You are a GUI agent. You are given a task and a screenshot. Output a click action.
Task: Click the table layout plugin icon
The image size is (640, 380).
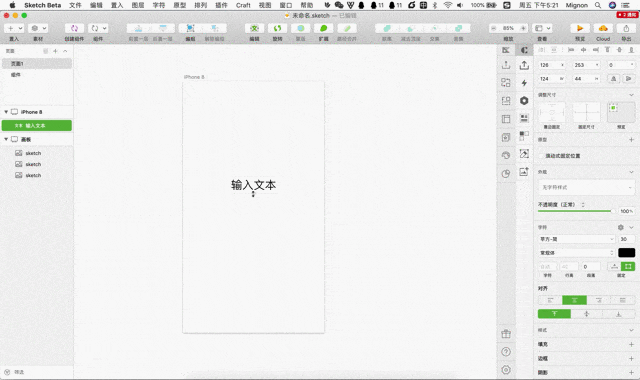pos(506,119)
